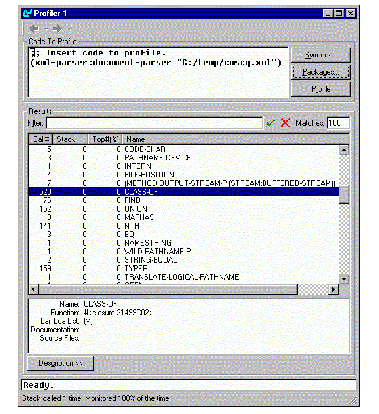The width and height of the screenshot is (379, 414).
Task: Click the horizontal scrollbar left arrow
Action: 33,289
